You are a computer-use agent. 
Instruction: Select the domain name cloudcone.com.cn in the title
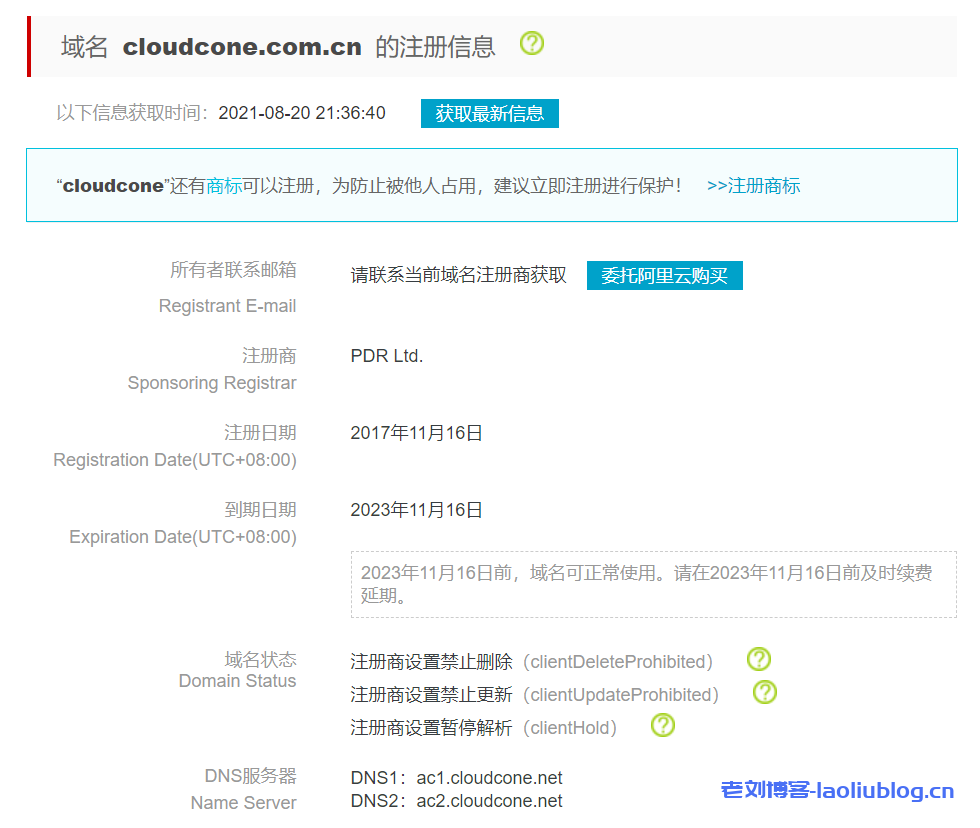point(243,46)
